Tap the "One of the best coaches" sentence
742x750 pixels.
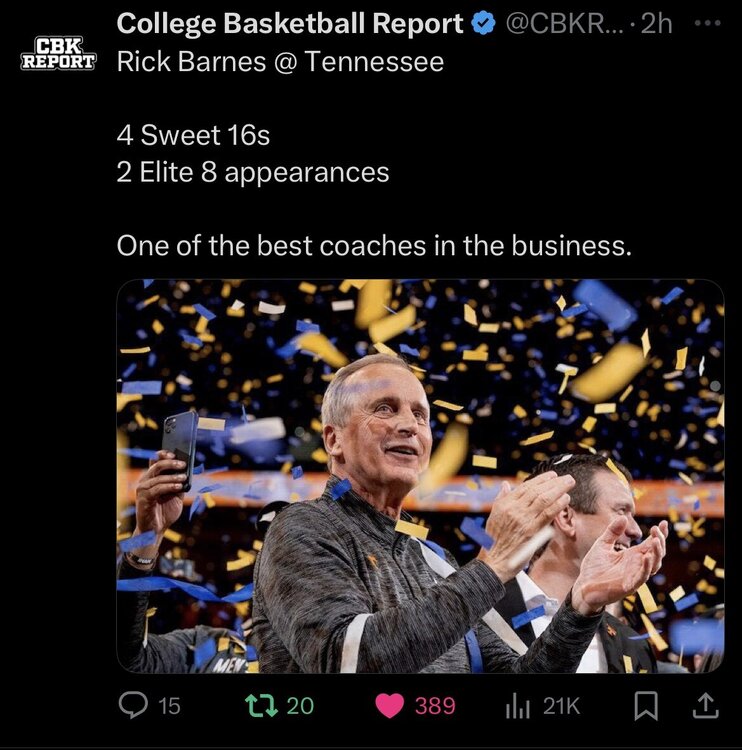click(374, 245)
